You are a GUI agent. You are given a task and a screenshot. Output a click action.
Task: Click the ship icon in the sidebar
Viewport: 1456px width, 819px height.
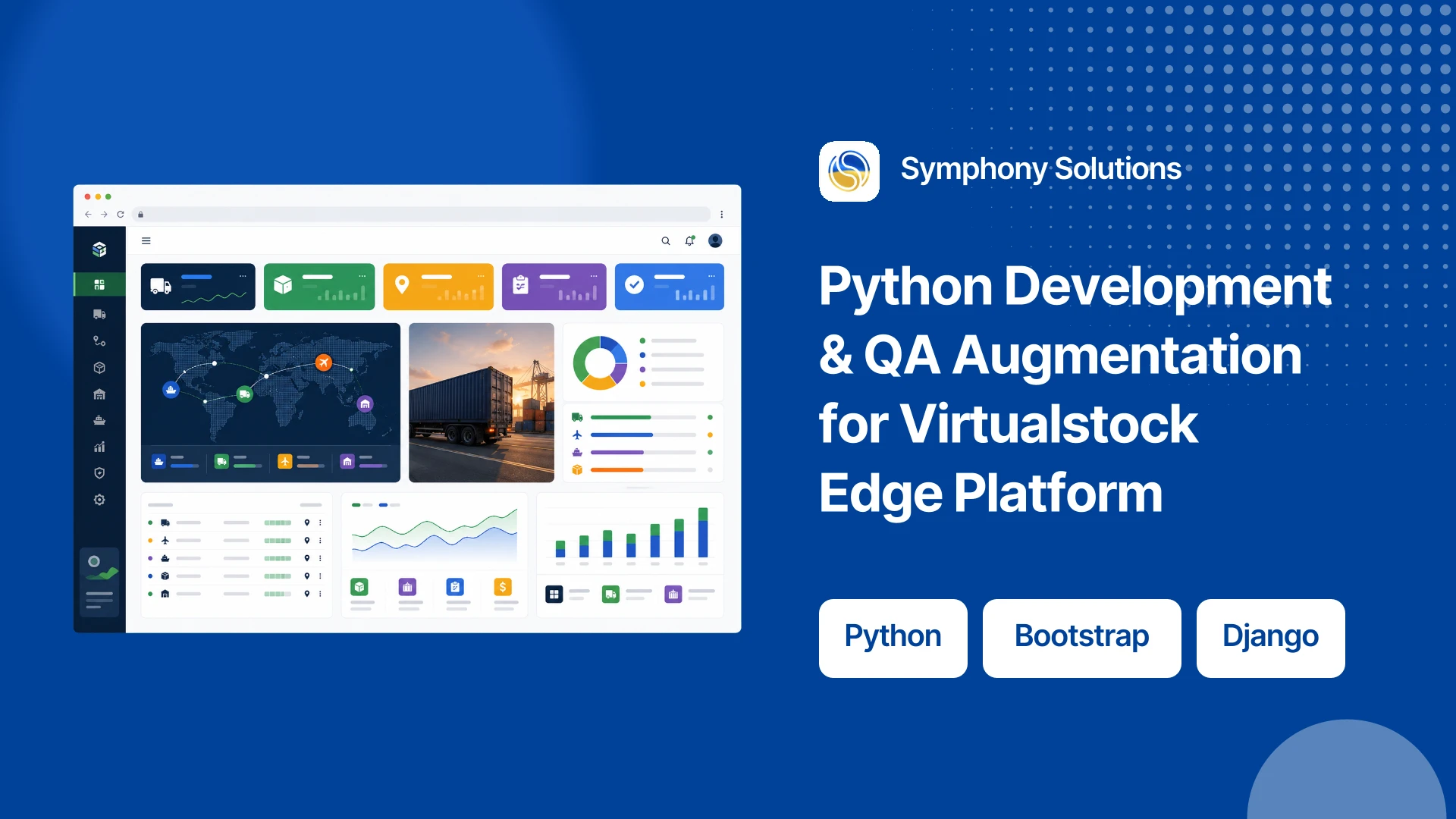click(x=99, y=420)
